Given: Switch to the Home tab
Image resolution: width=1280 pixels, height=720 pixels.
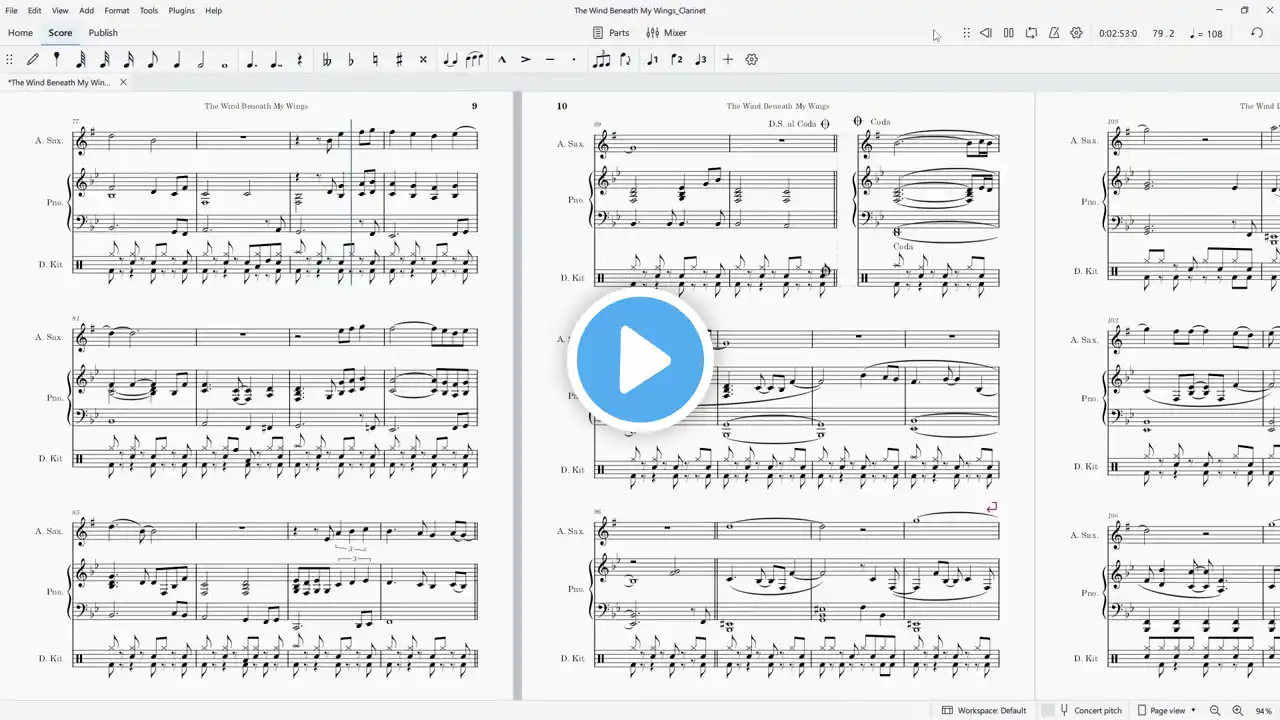Looking at the screenshot, I should [x=20, y=33].
